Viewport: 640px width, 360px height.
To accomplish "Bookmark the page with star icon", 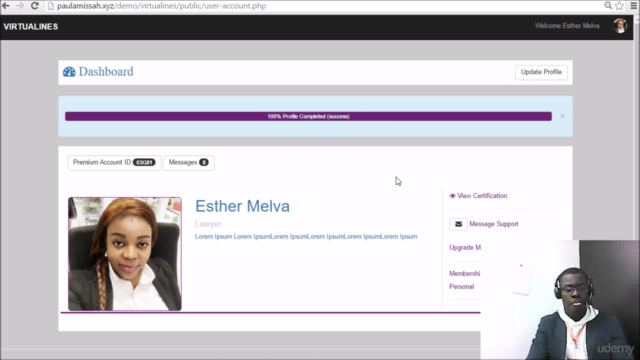I will coord(620,6).
